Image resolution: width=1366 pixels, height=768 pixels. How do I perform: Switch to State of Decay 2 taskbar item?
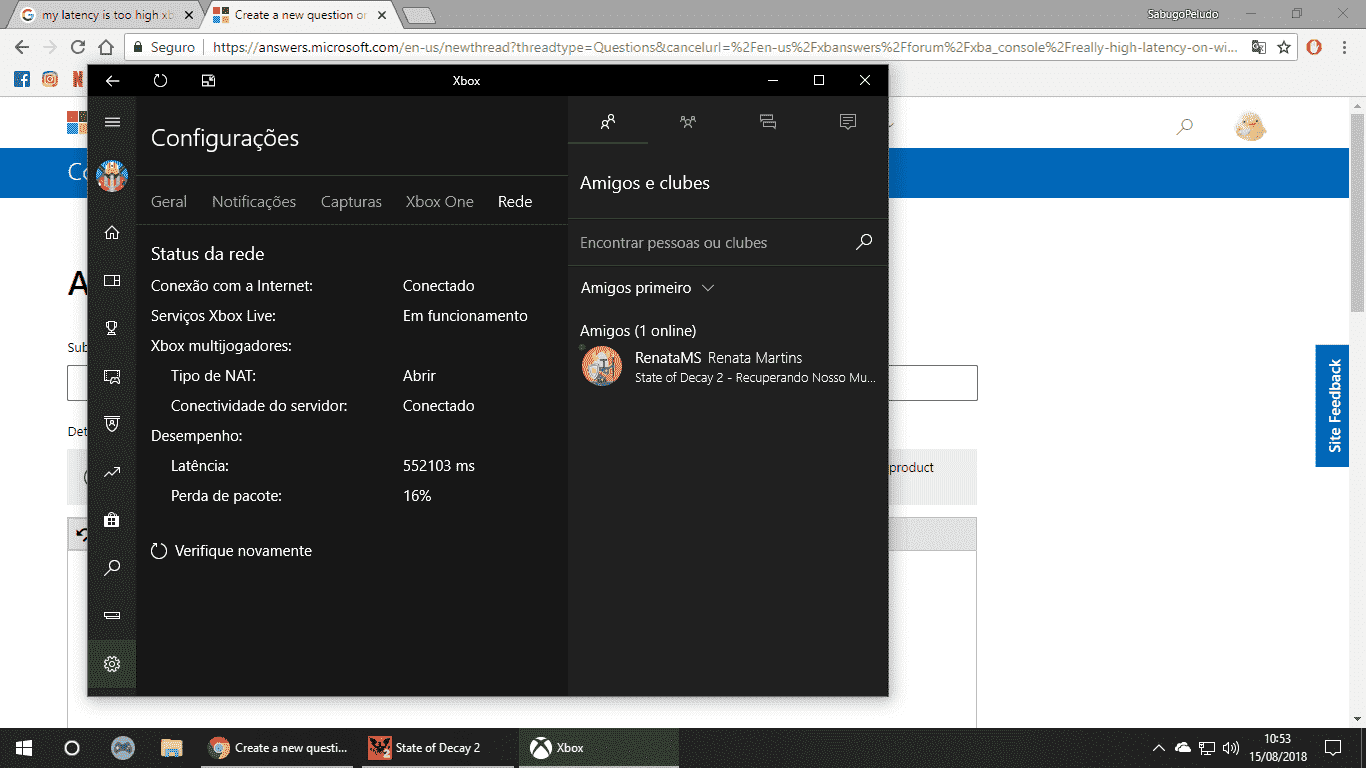click(438, 748)
